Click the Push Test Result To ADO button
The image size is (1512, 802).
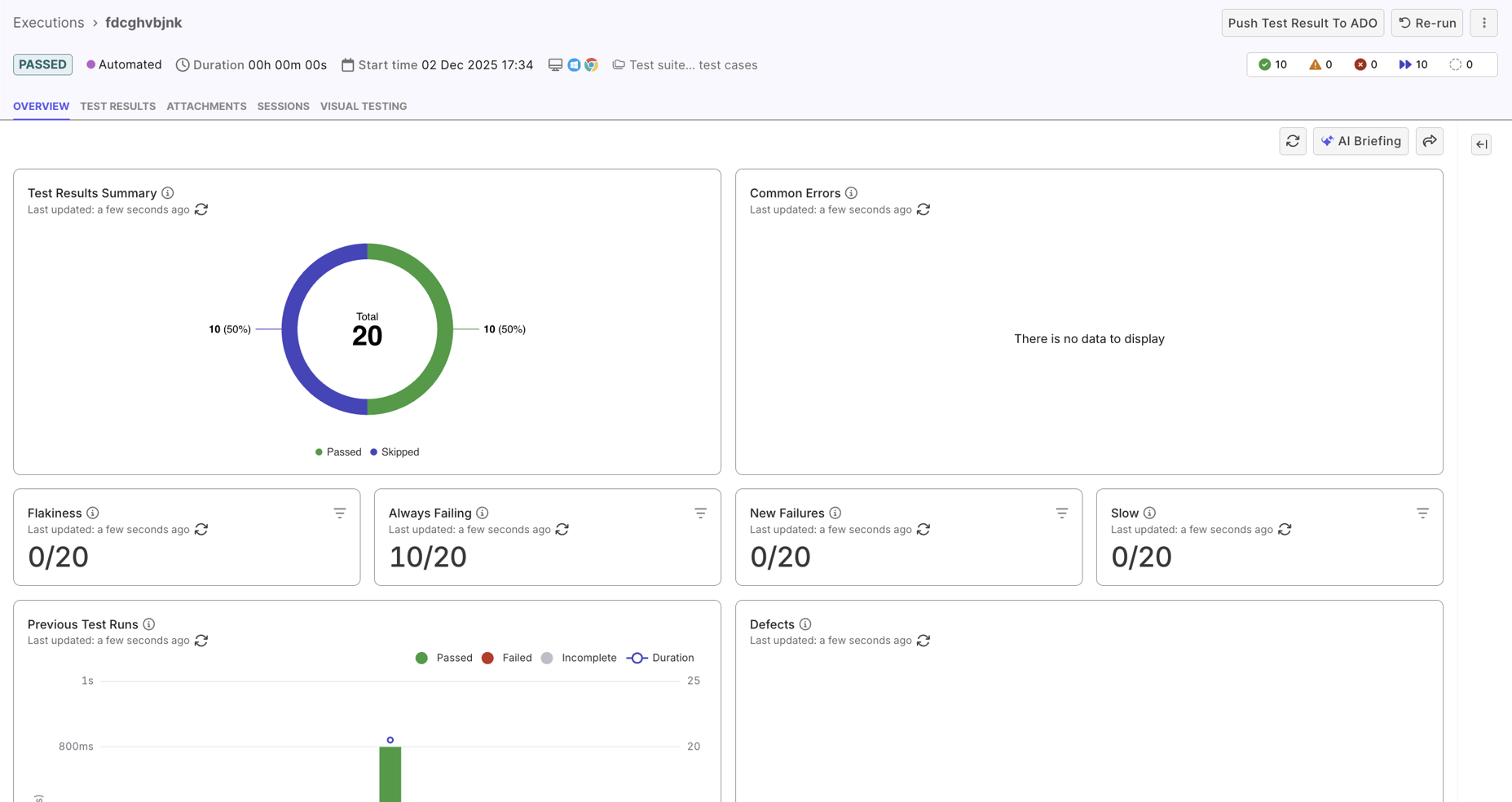pos(1303,22)
